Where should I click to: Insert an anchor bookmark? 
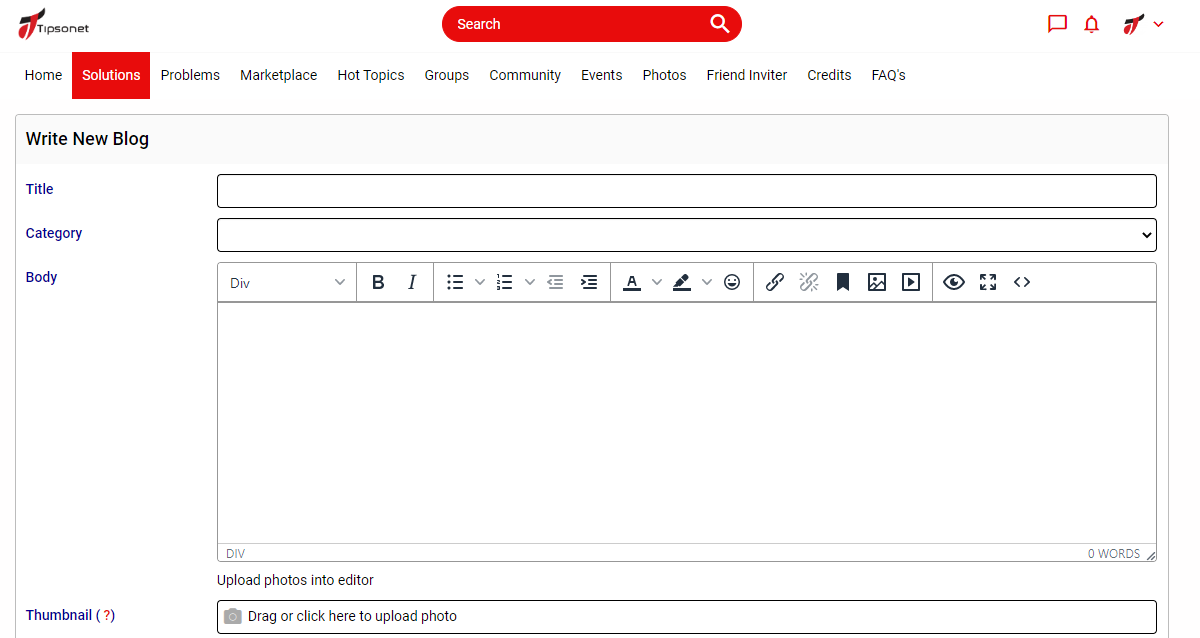click(x=843, y=282)
